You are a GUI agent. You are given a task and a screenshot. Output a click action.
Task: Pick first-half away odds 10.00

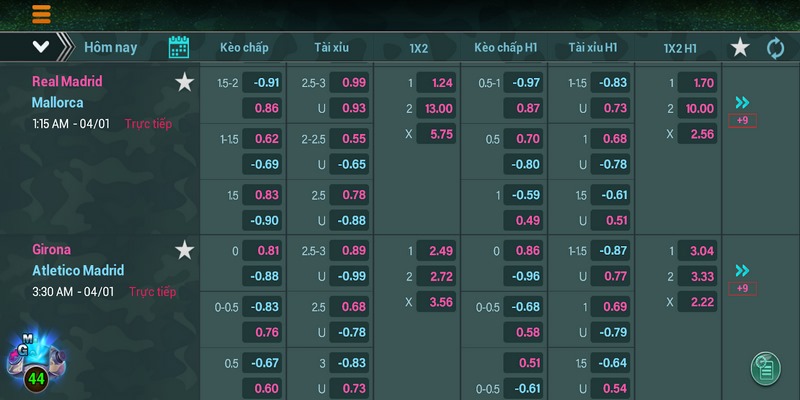(x=697, y=108)
